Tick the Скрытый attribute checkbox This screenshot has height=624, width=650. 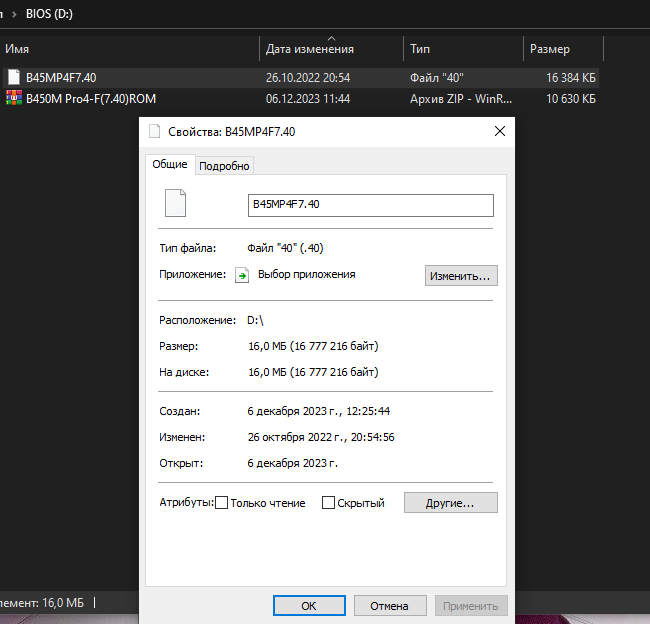pyautogui.click(x=328, y=503)
